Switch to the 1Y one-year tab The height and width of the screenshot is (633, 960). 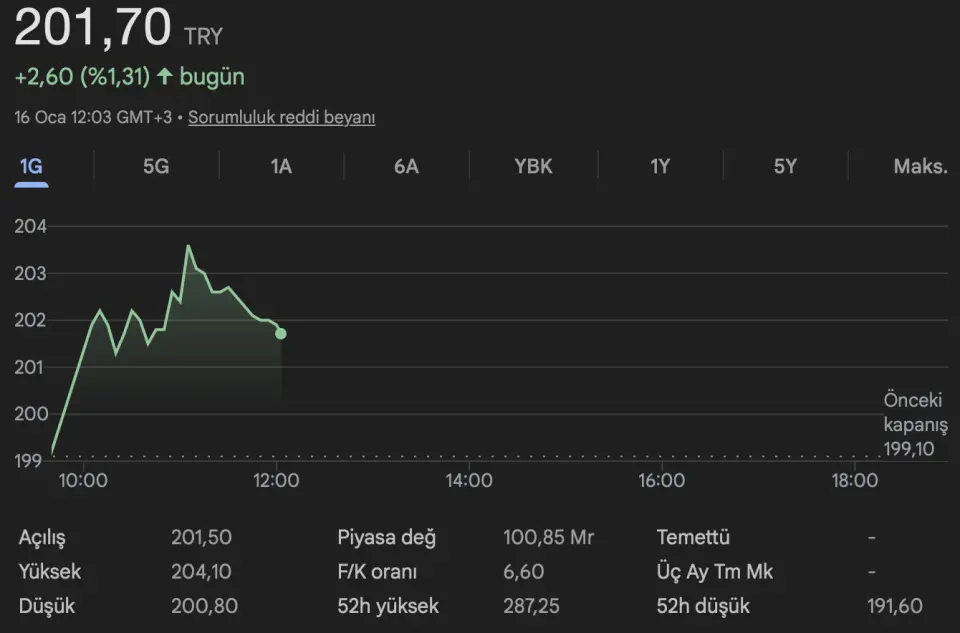click(x=660, y=166)
